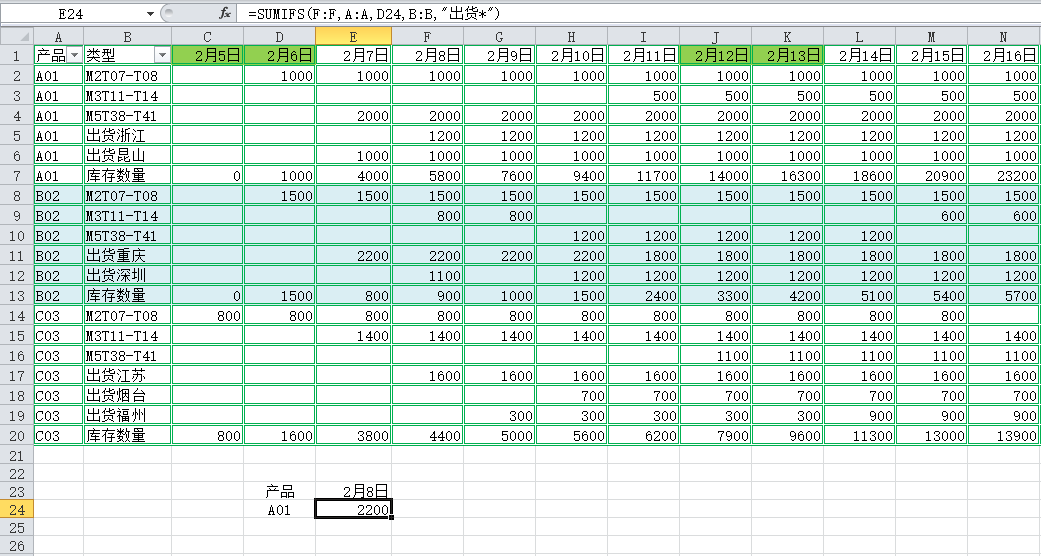Select cell 出货重庆 in row 11

coord(127,255)
